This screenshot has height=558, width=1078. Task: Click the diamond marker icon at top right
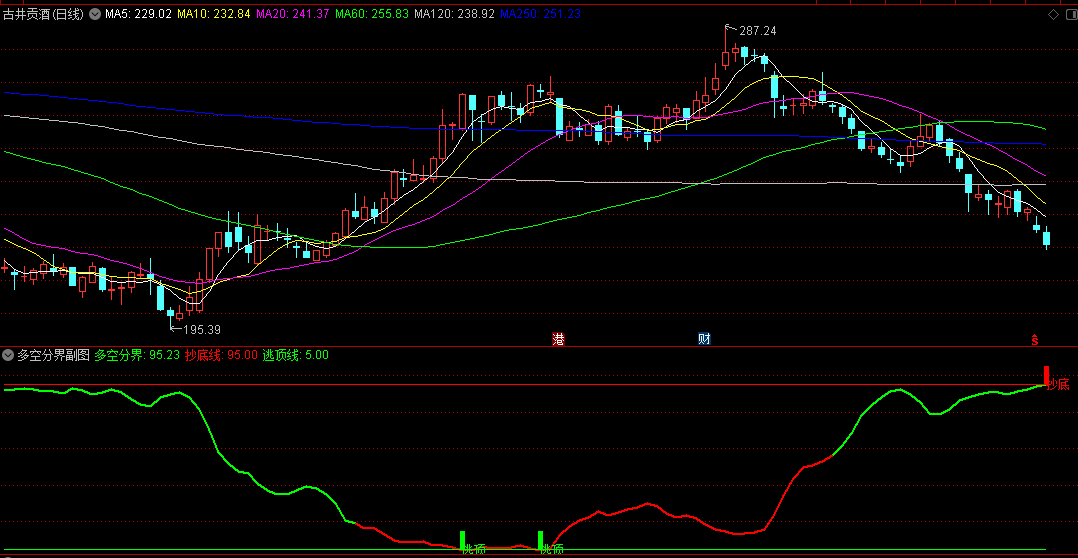pos(1053,14)
